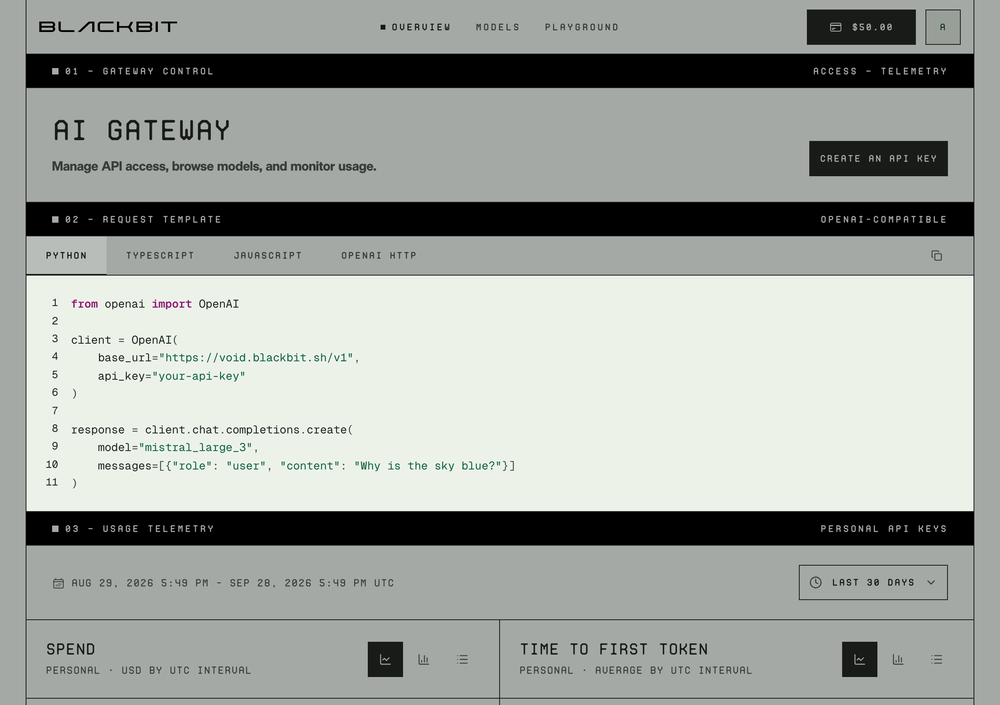Show Time to First Token list view
This screenshot has width=1000, height=705.
(936, 660)
